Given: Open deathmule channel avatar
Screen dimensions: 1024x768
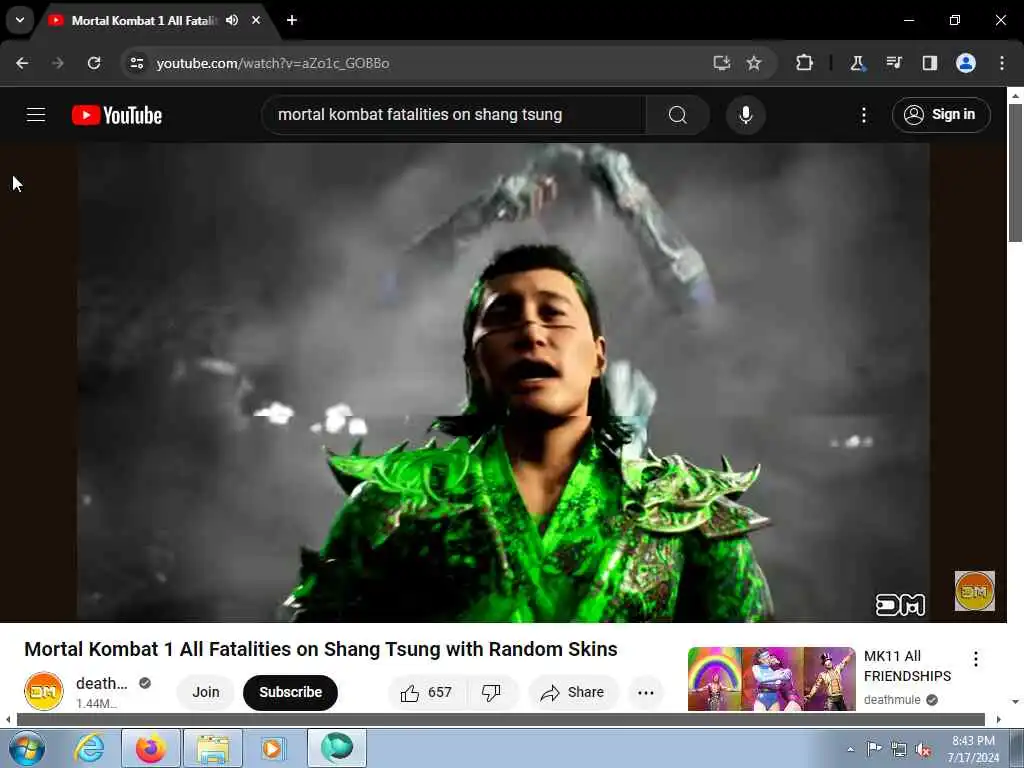Looking at the screenshot, I should [x=44, y=691].
